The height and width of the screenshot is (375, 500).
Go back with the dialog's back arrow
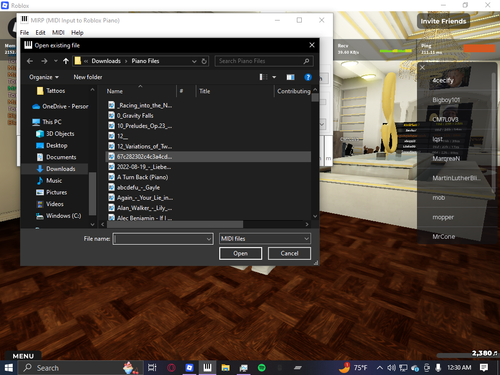30,61
